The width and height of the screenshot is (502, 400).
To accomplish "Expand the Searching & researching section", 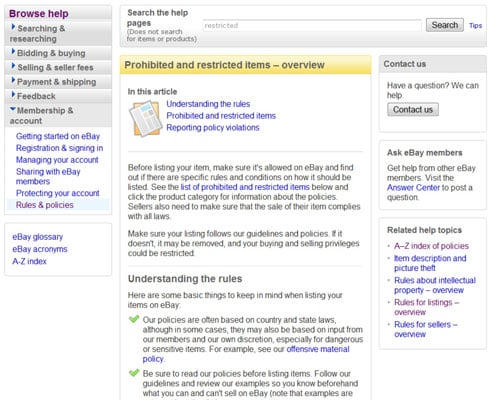I will click(x=58, y=33).
